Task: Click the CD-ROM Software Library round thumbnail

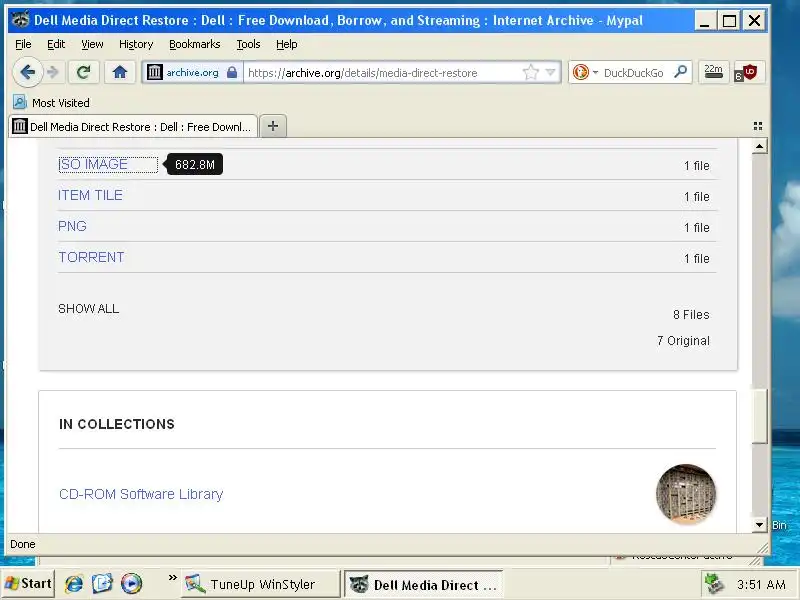Action: [x=686, y=494]
